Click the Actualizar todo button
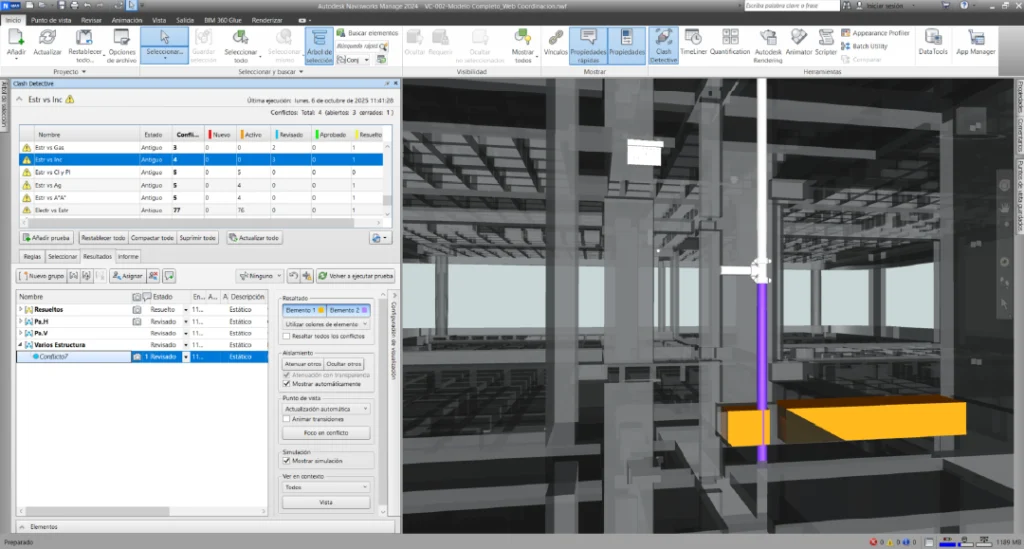Viewport: 1024px width, 549px height. coord(254,238)
